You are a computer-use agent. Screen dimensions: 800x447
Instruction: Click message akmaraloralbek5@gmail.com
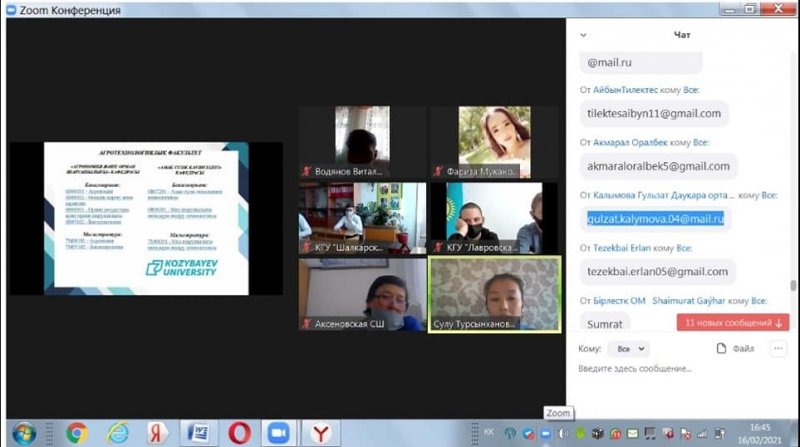658,166
